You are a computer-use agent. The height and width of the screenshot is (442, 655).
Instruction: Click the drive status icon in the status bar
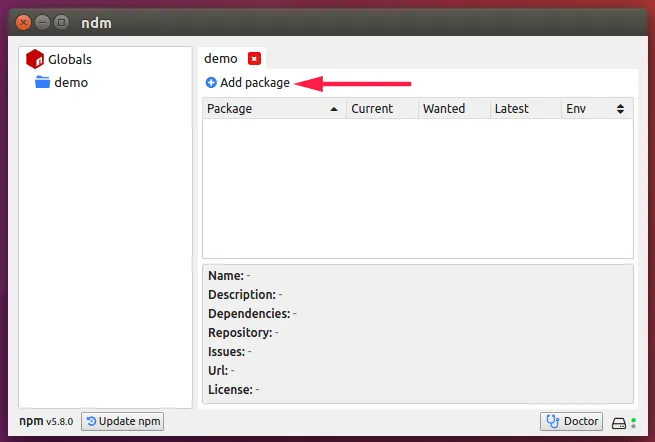(619, 422)
